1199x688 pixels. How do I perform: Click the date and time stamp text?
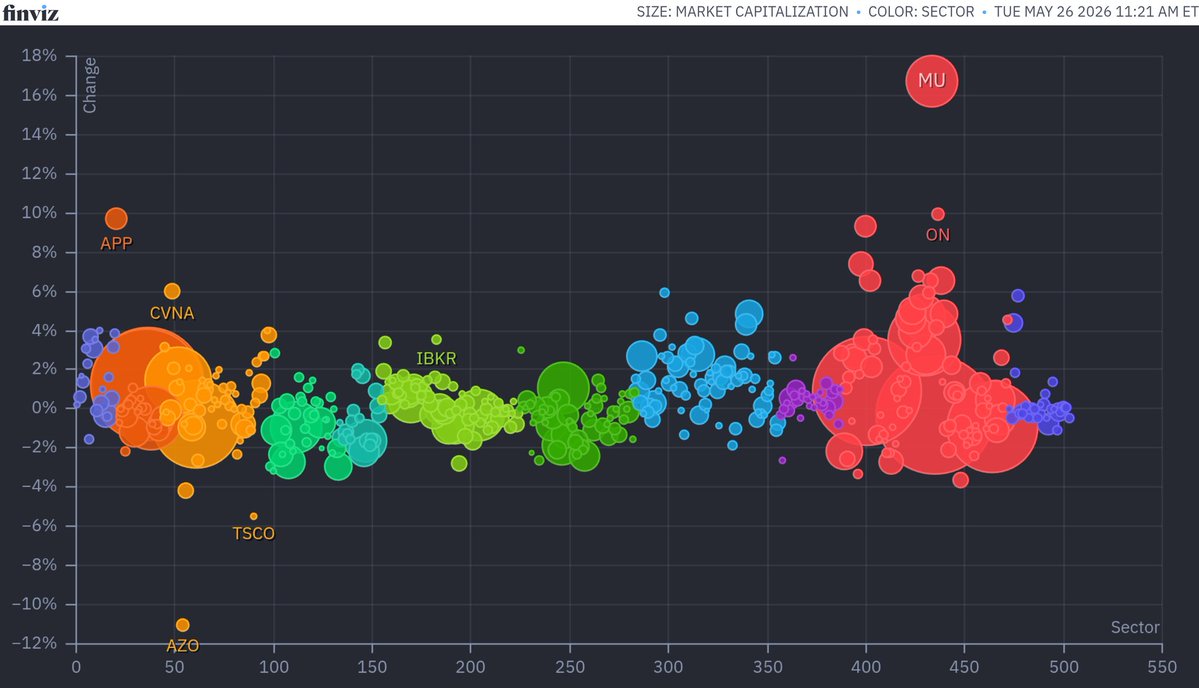pyautogui.click(x=1096, y=11)
